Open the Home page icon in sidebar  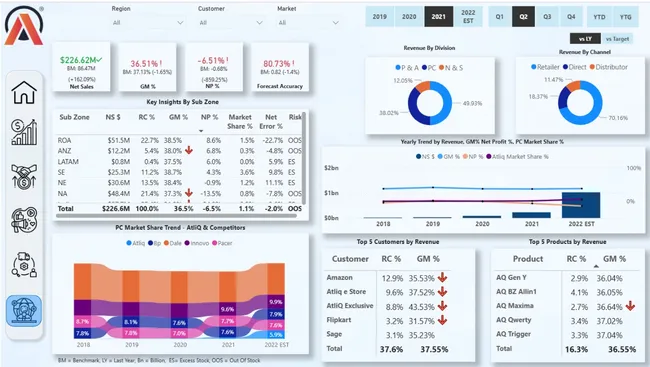pos(24,92)
